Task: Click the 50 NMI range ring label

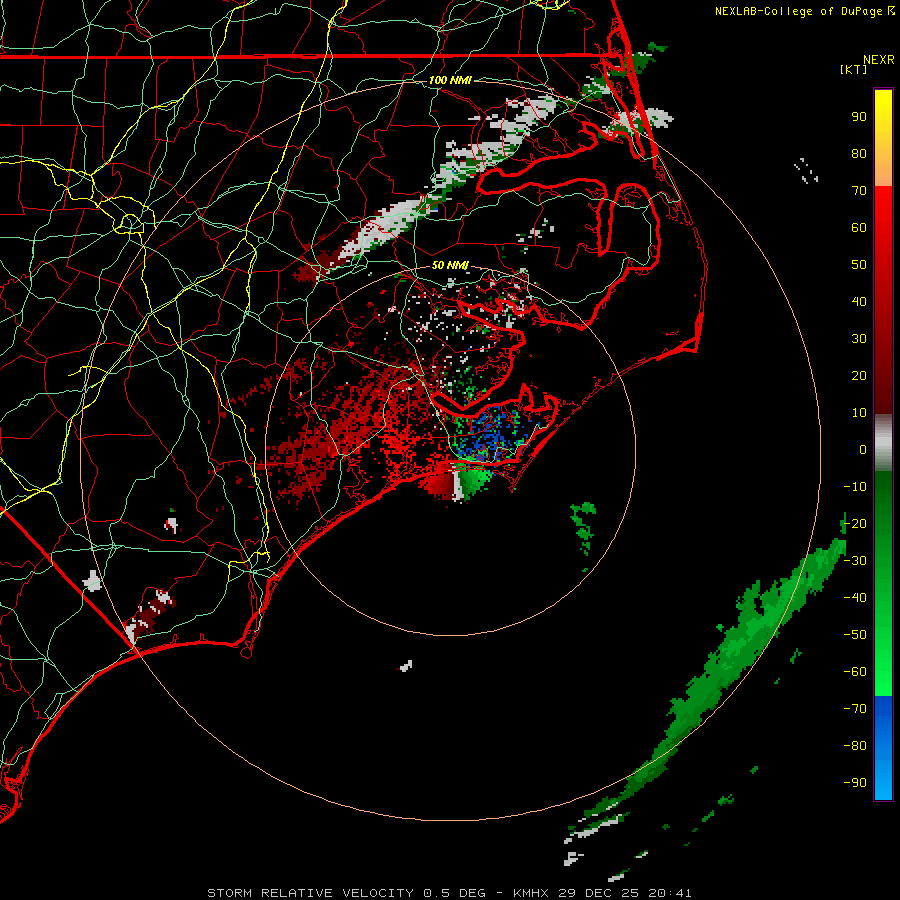Action: coord(449,265)
